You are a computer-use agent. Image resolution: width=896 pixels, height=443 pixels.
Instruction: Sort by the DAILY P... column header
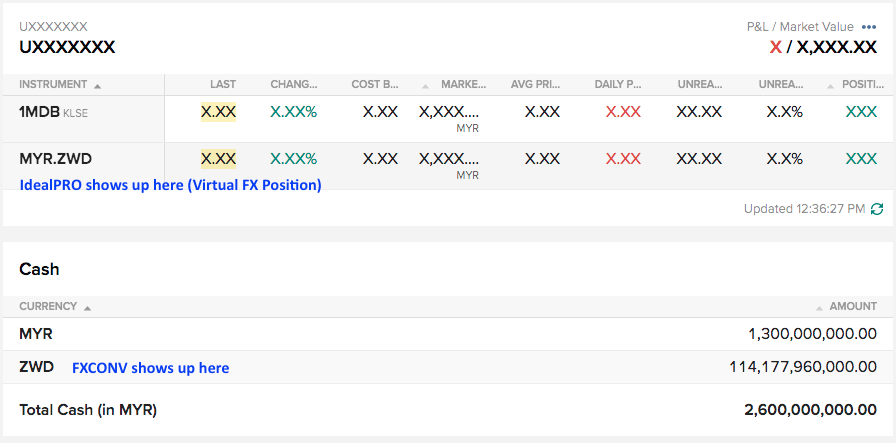[618, 85]
